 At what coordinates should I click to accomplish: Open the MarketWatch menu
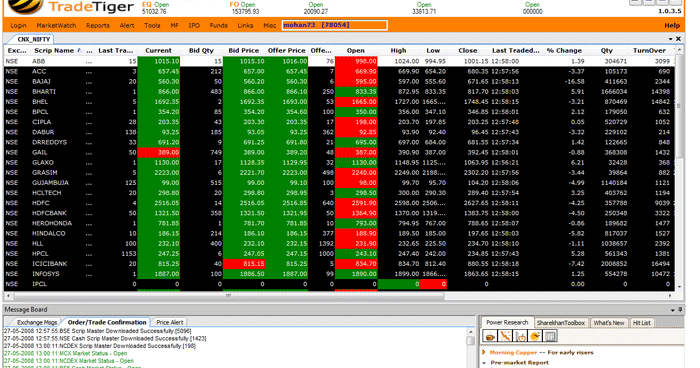click(56, 25)
